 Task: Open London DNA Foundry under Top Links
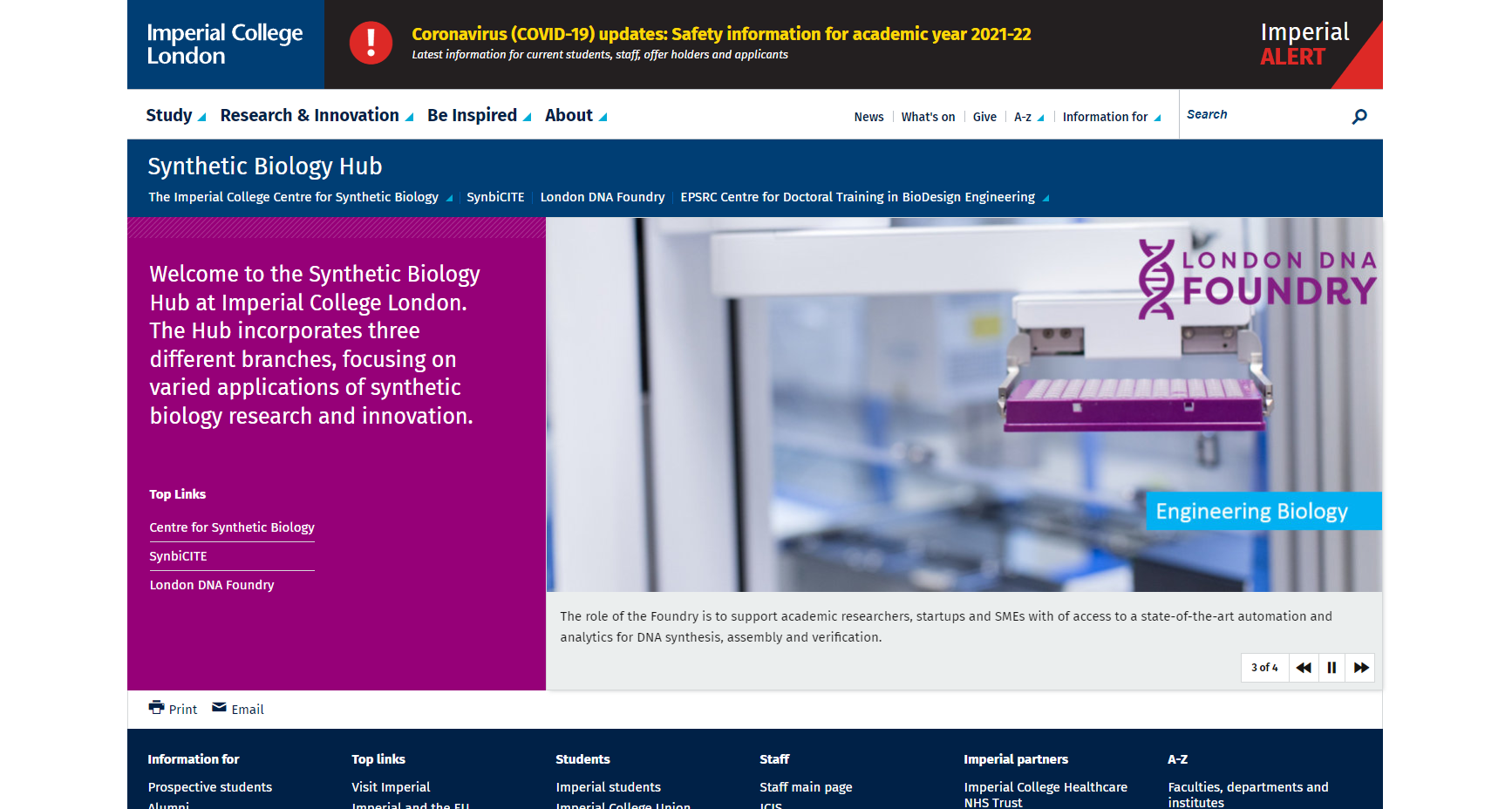pyautogui.click(x=212, y=585)
